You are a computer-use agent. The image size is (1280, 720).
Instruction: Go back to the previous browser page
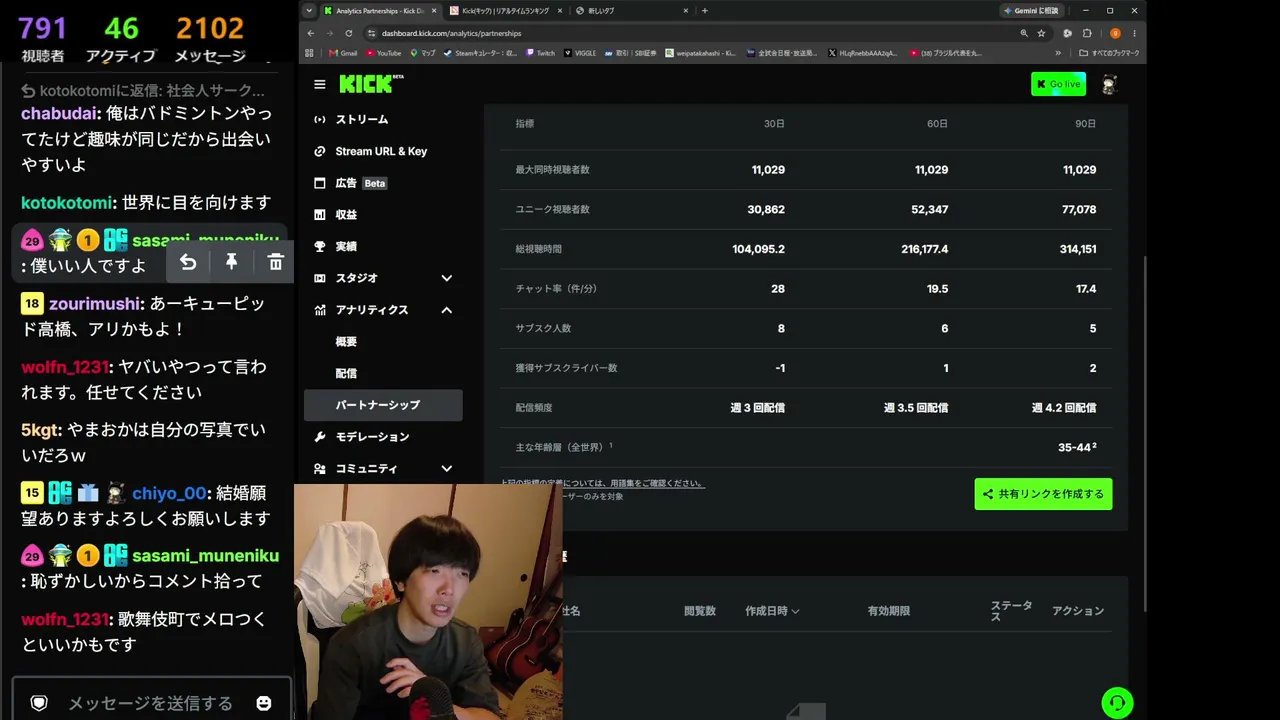pos(312,33)
